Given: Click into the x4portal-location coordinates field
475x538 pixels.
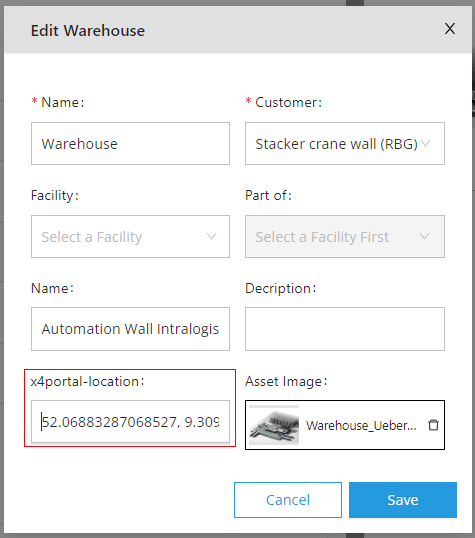Looking at the screenshot, I should pyautogui.click(x=130, y=421).
